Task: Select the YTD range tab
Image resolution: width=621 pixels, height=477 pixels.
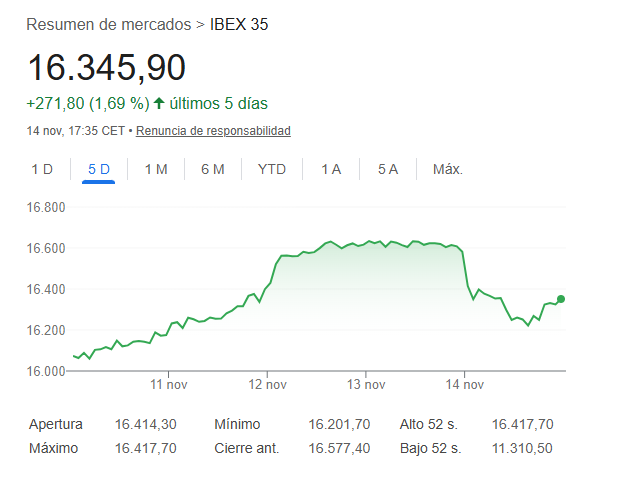Action: tap(272, 169)
